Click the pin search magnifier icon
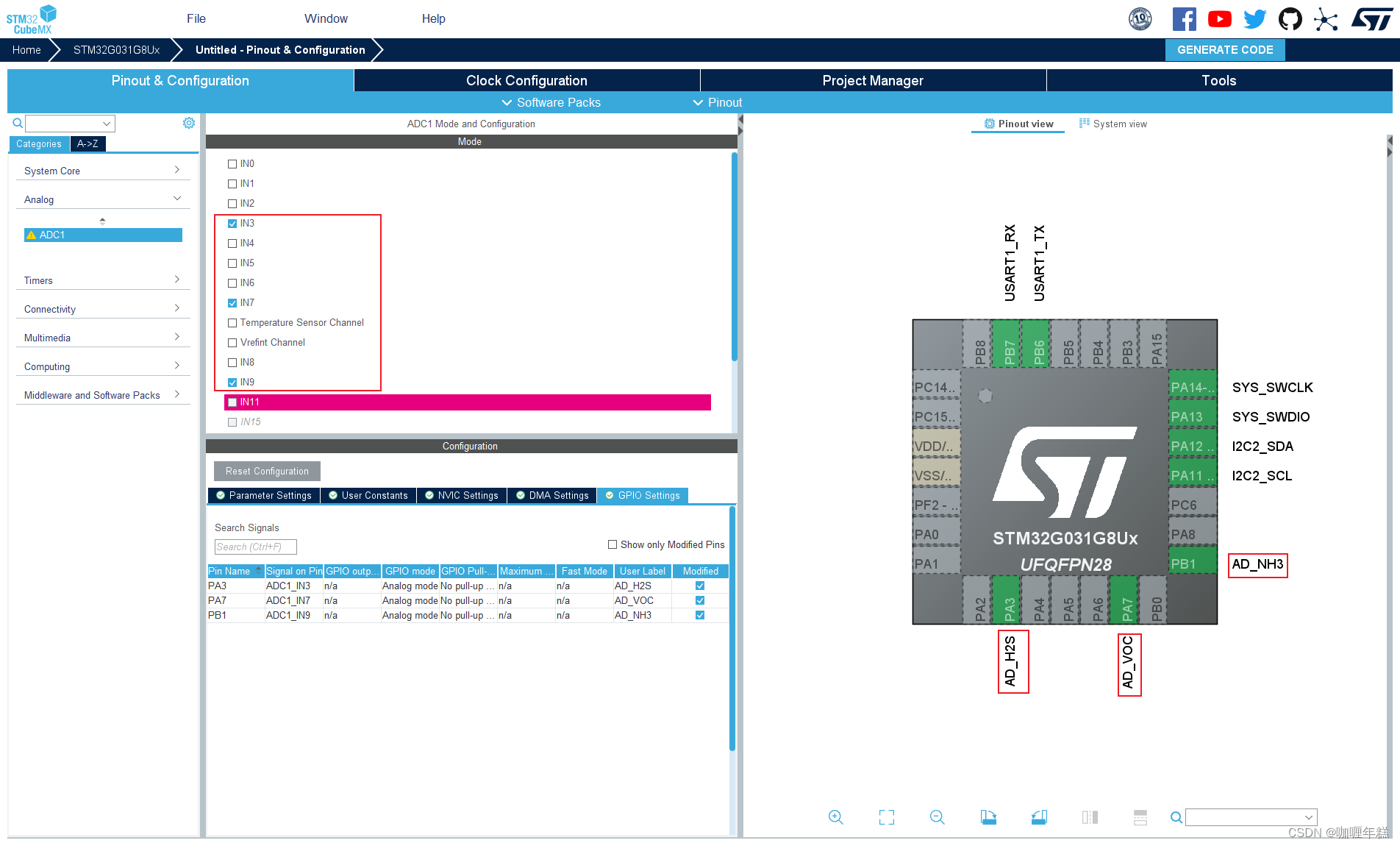1400x846 pixels. click(1176, 817)
